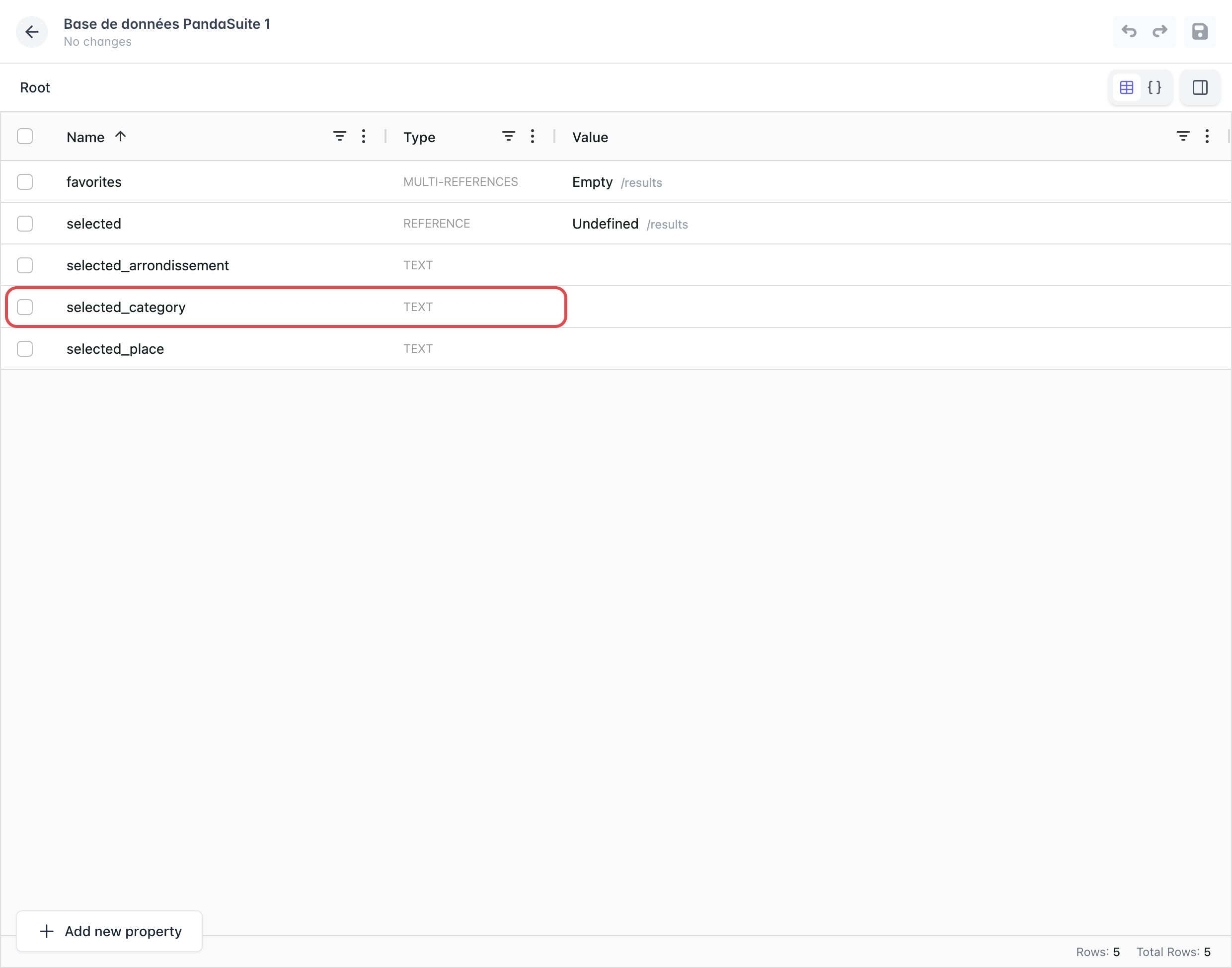Open Name column options menu

coord(364,136)
